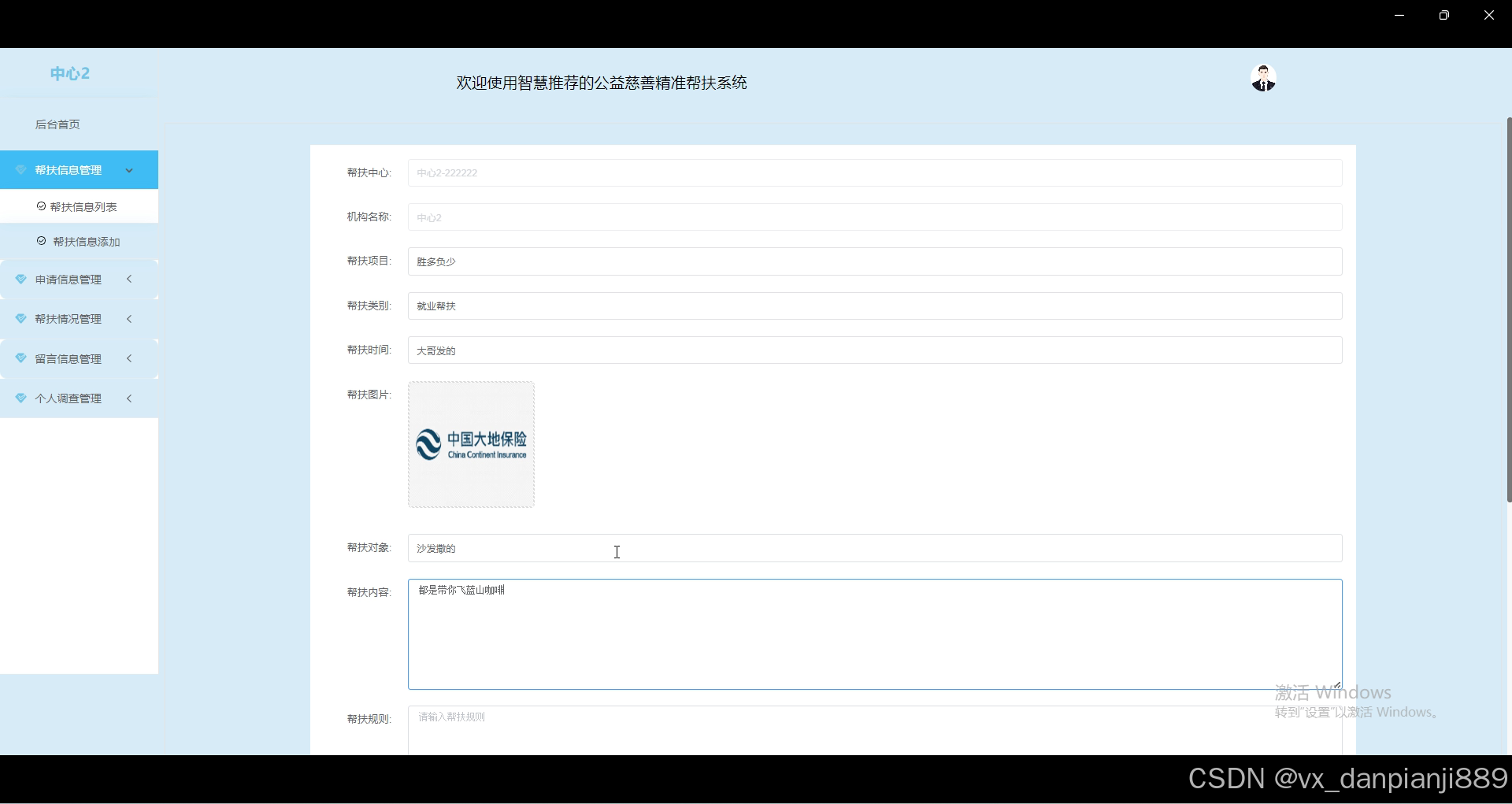This screenshot has width=1512, height=804.
Task: Restore down the application window
Action: [x=1443, y=15]
